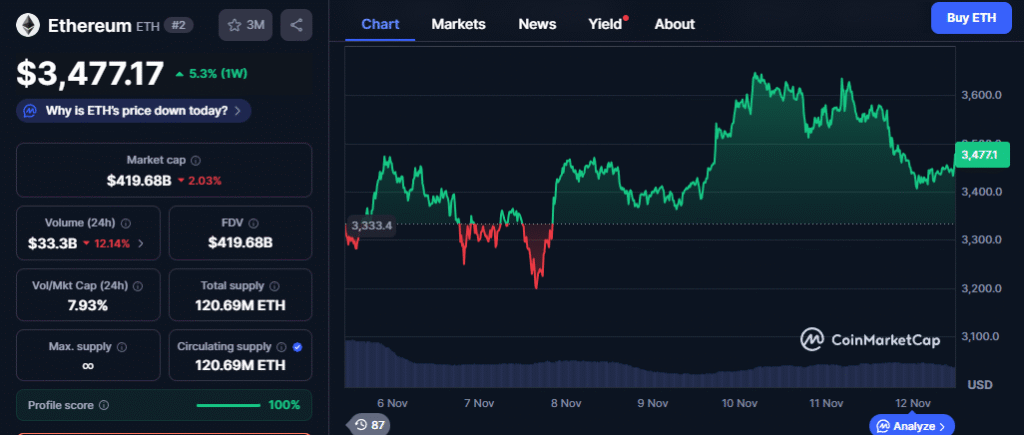Viewport: 1024px width, 435px height.
Task: Add ETH to watchlist with star button
Action: tap(245, 25)
